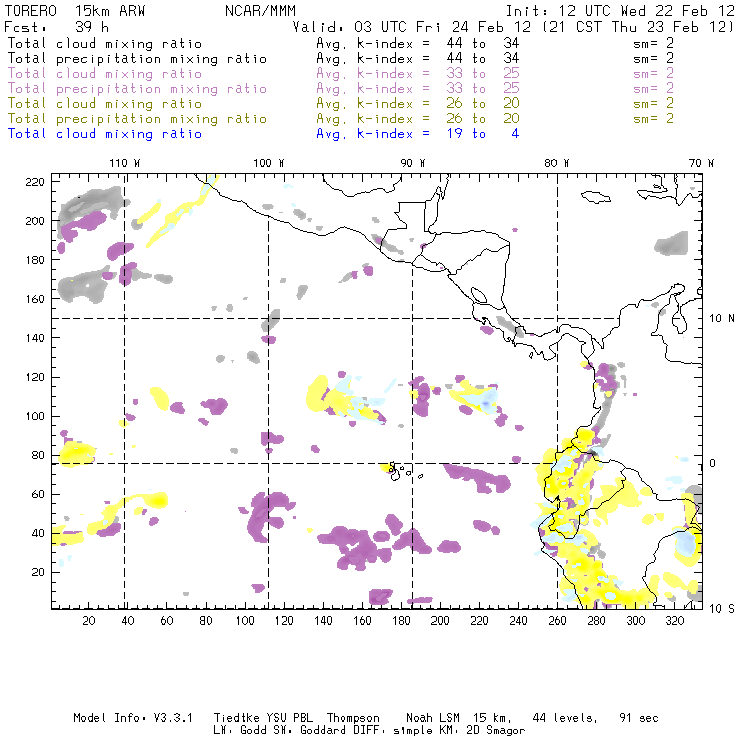This screenshot has height=740, width=740.
Task: Select the 90 W longitude label above map
Action: (413, 163)
